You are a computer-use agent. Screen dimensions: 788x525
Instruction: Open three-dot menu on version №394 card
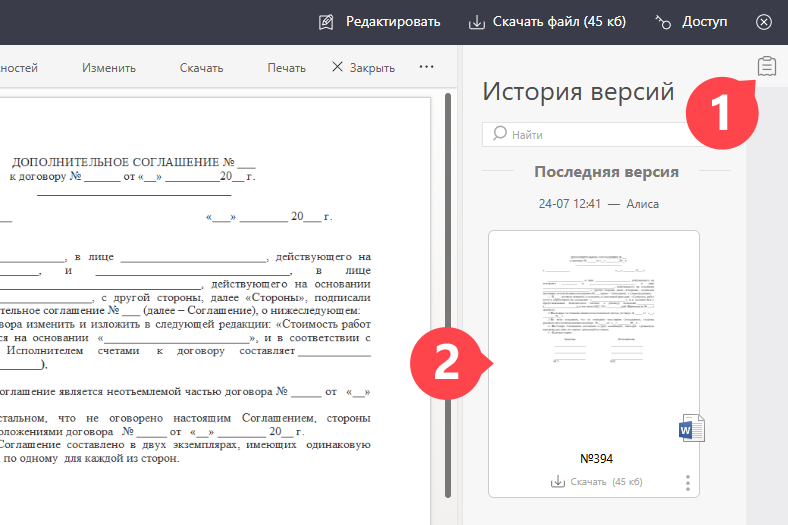688,483
